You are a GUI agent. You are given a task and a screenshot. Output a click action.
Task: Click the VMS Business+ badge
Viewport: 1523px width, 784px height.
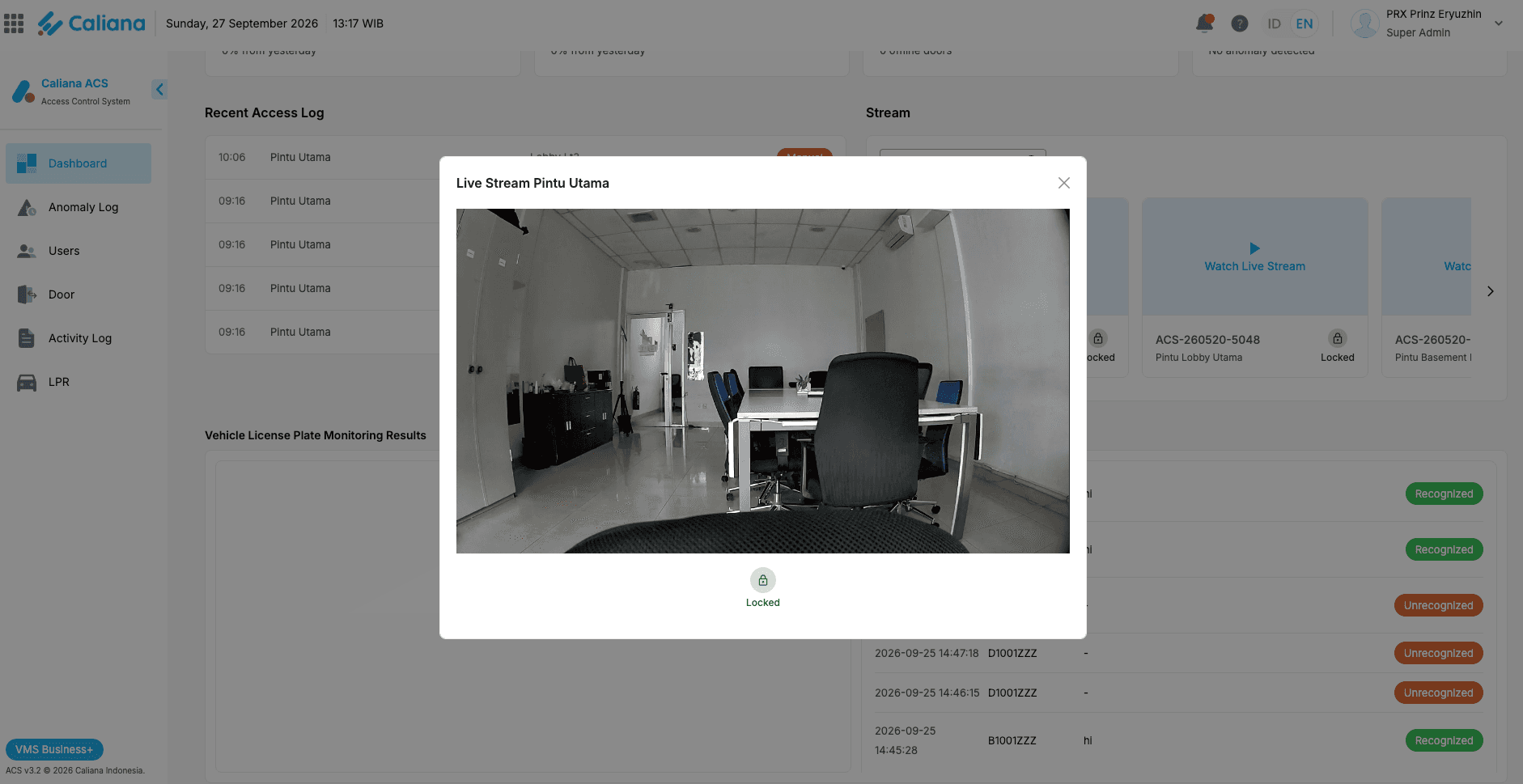[x=54, y=749]
